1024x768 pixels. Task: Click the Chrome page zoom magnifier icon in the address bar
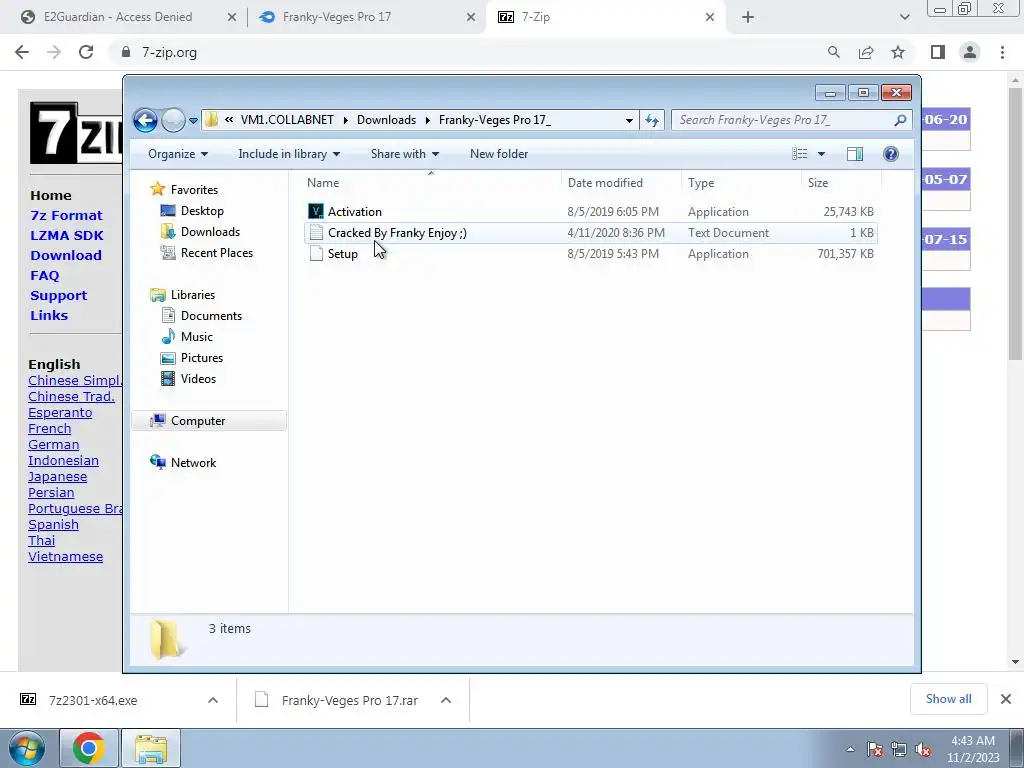(x=834, y=52)
